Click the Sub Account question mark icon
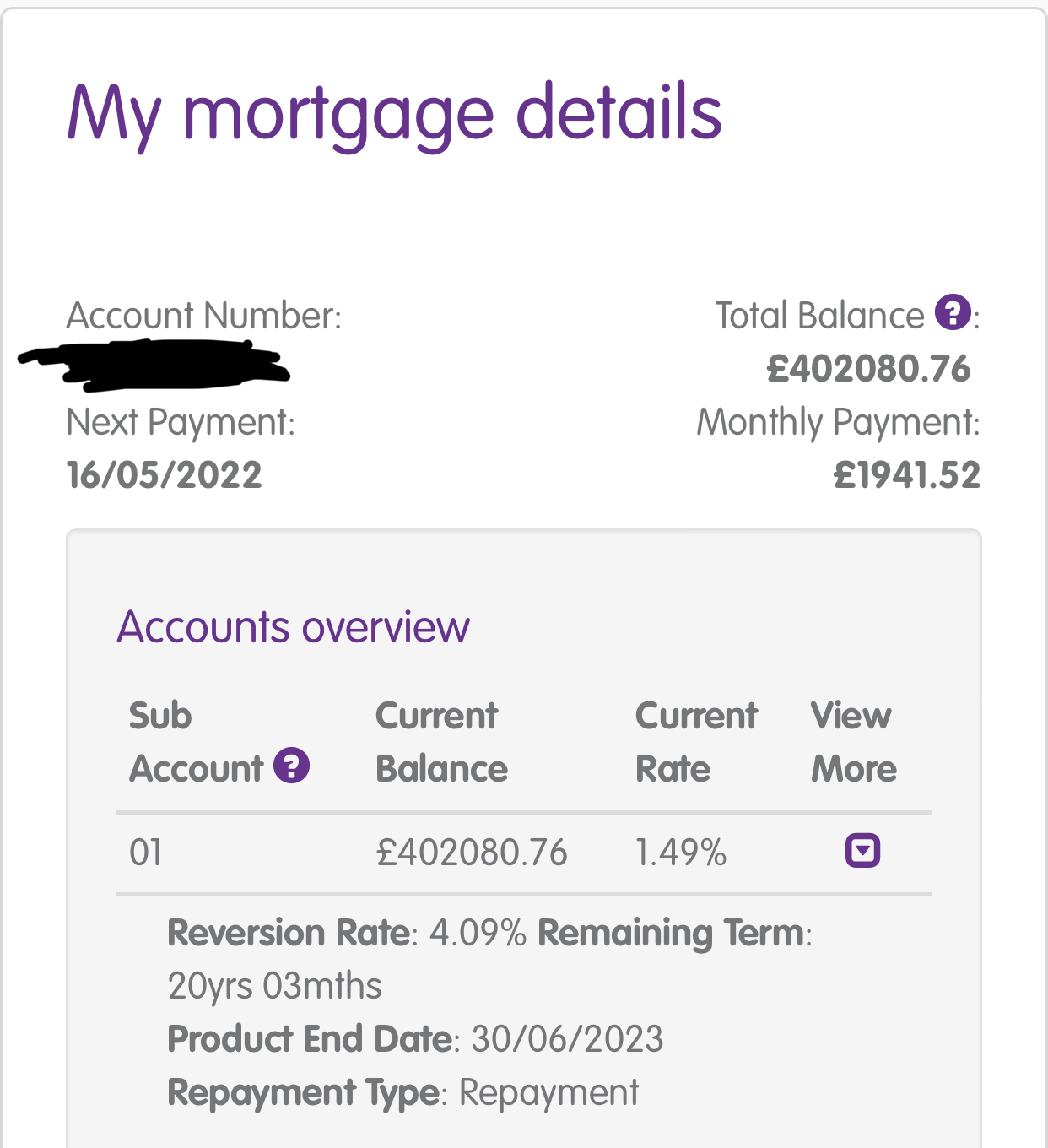1048x1148 pixels. point(292,766)
